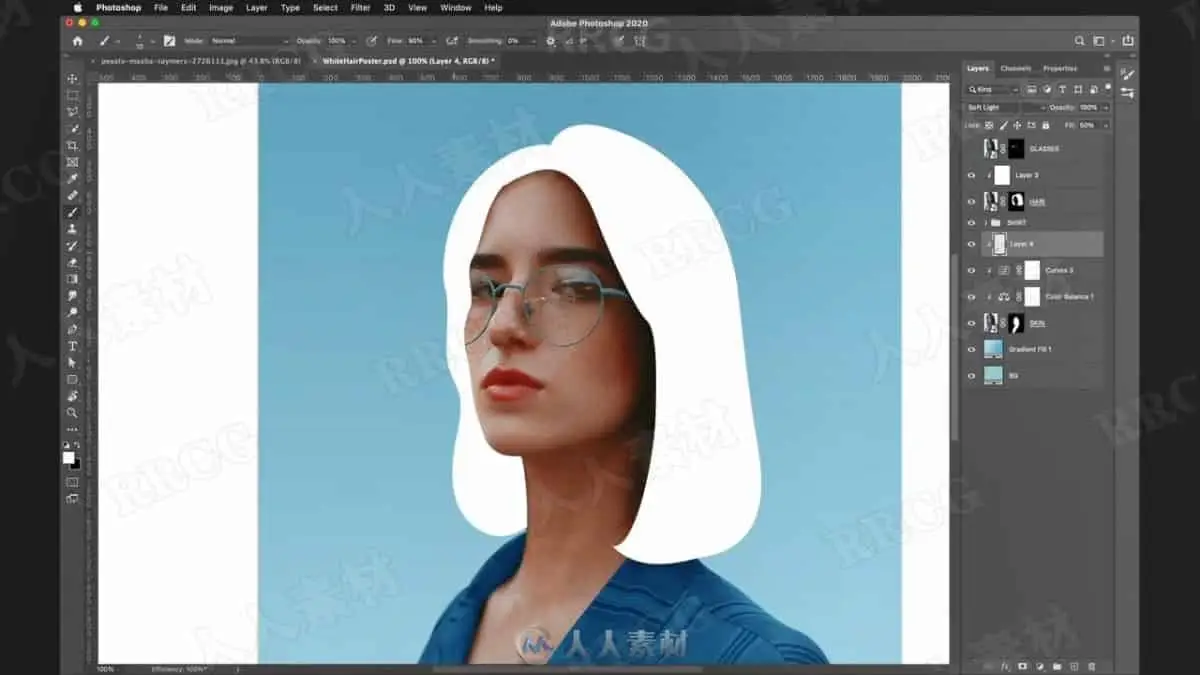Open the Window menu

[x=456, y=7]
